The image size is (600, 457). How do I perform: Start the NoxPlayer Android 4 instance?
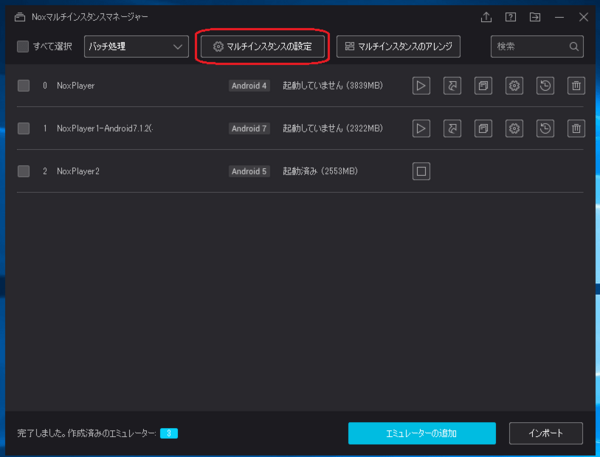pos(421,86)
